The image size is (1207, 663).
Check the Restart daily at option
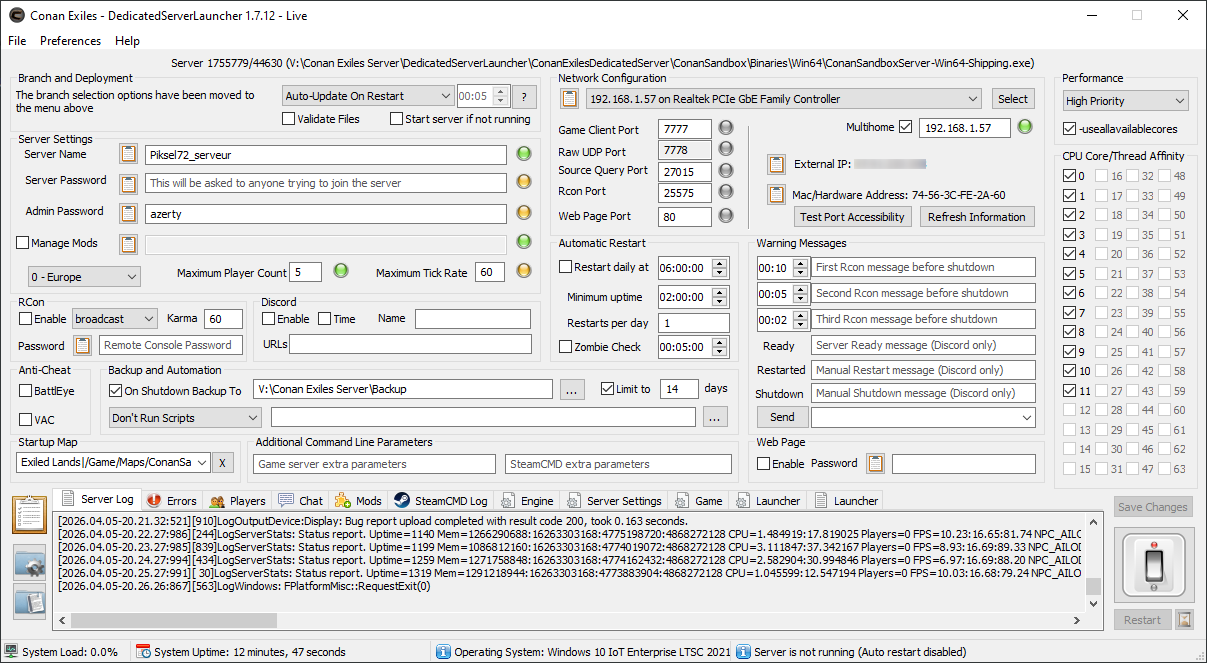[566, 267]
